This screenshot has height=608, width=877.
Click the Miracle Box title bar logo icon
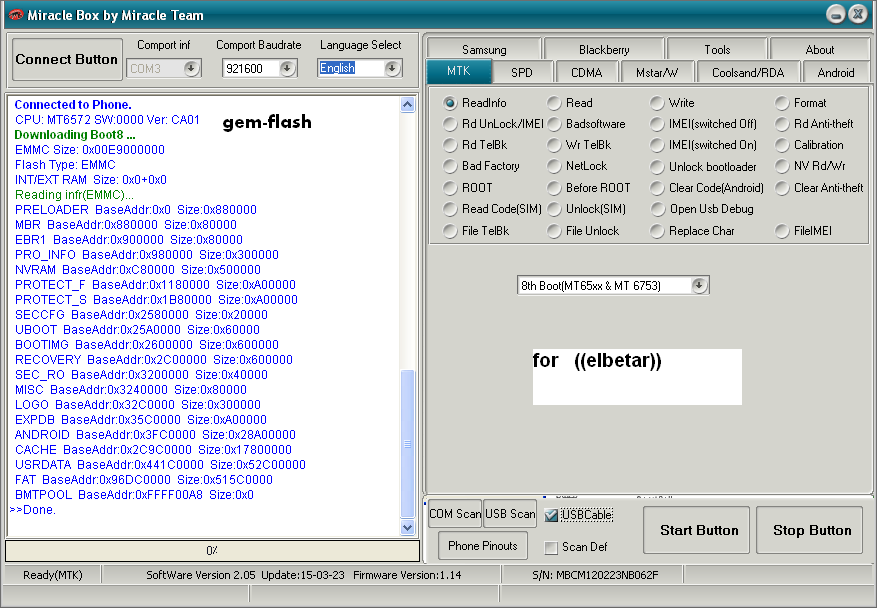(16, 15)
